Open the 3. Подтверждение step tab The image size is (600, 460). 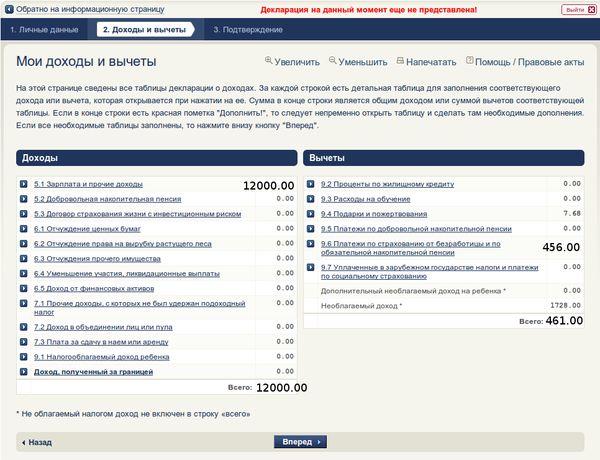[248, 29]
